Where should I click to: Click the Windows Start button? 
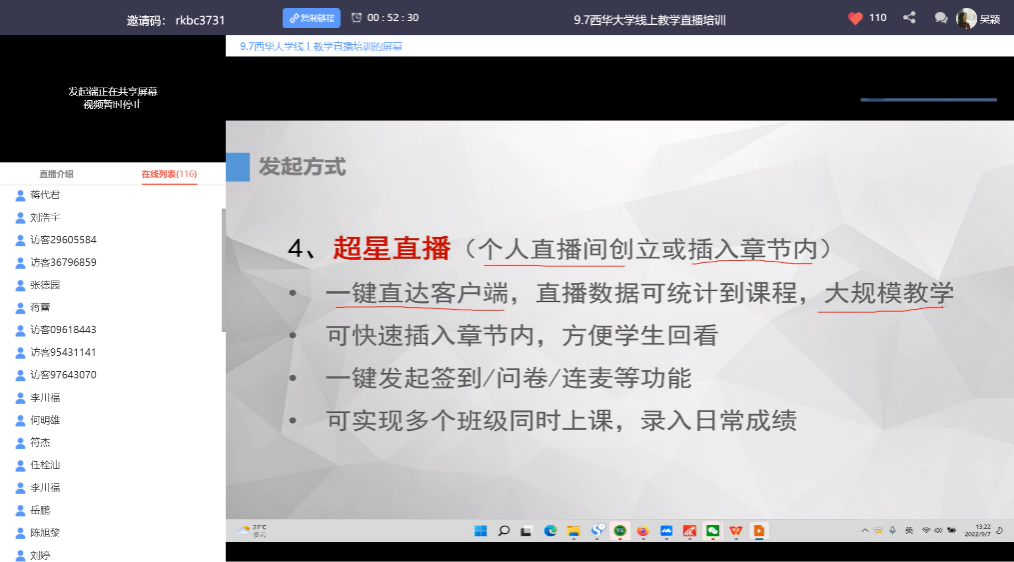tap(480, 530)
